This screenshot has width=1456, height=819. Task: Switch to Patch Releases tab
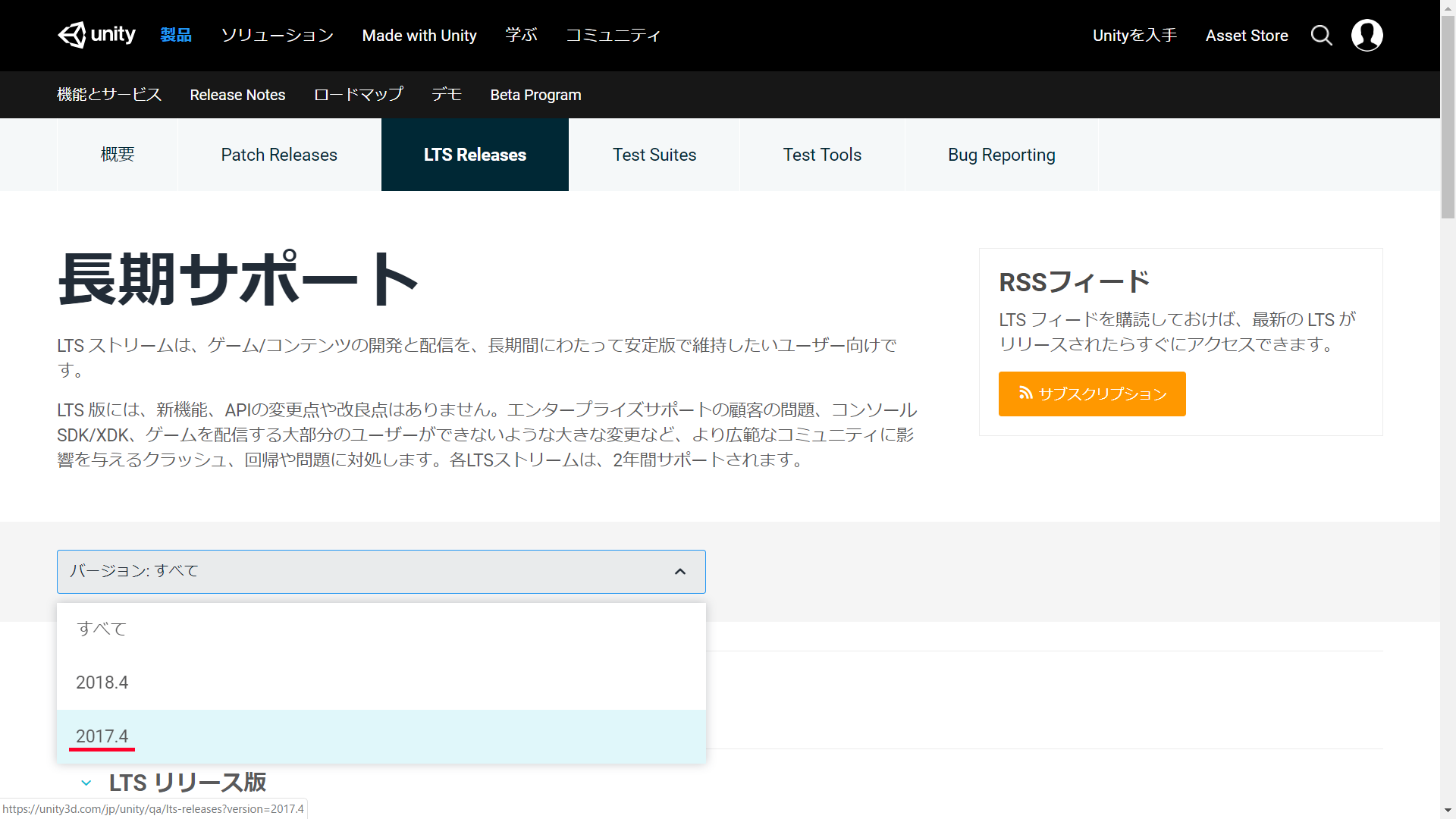point(279,155)
